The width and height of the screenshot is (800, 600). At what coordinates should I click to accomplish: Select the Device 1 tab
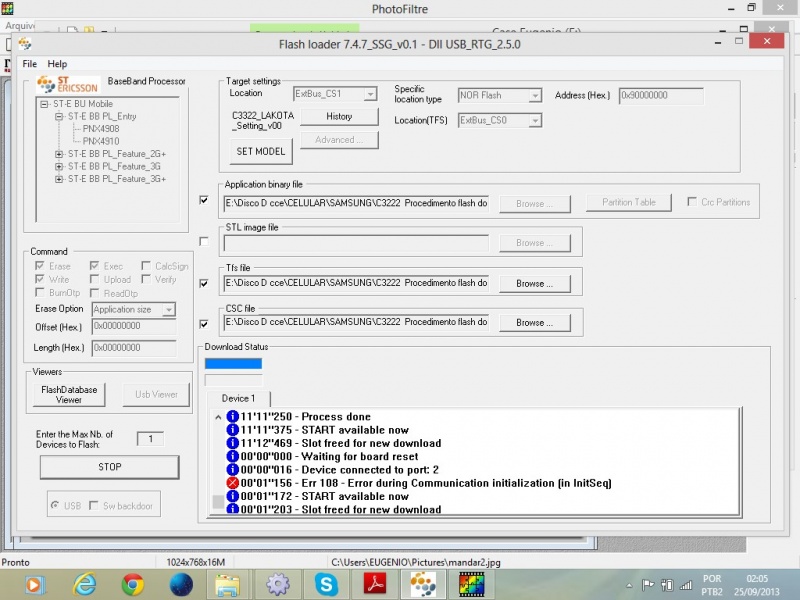[x=238, y=398]
